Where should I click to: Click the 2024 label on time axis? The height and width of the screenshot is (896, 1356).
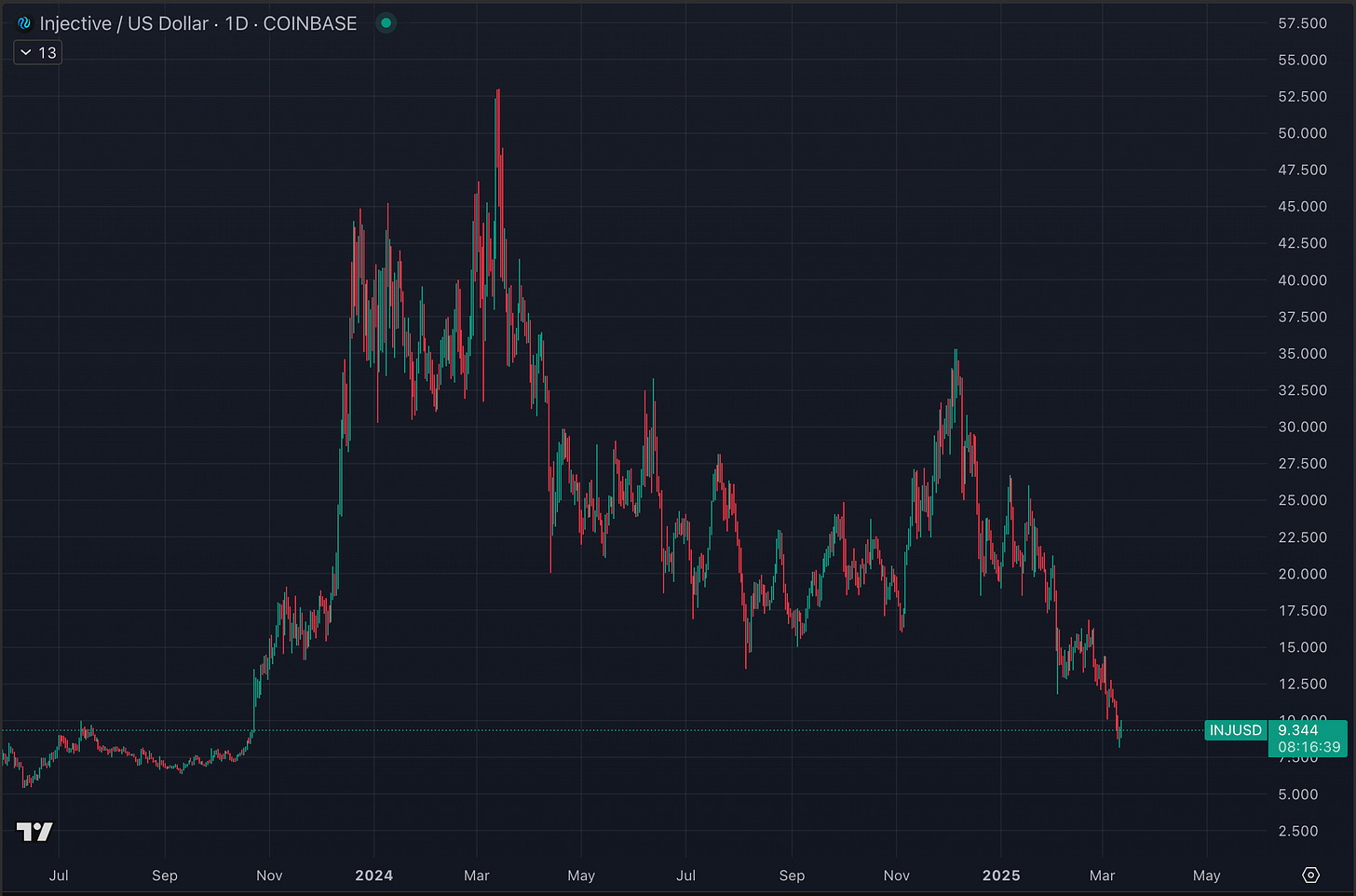click(373, 876)
